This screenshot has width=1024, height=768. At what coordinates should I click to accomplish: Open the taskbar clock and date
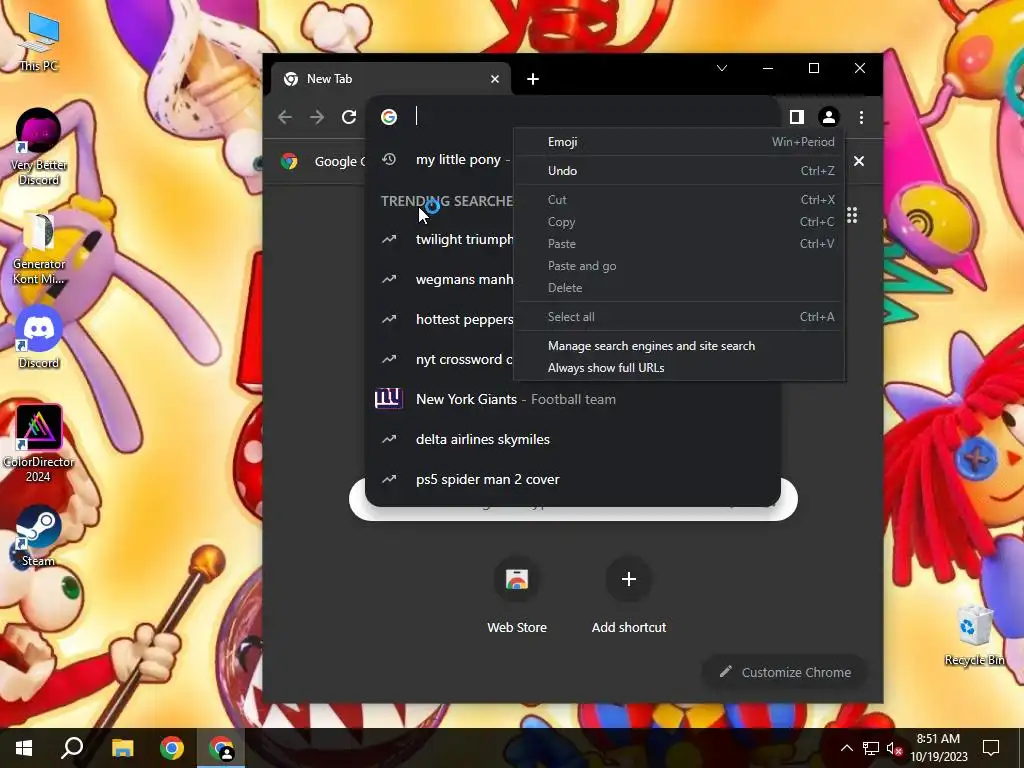938,748
